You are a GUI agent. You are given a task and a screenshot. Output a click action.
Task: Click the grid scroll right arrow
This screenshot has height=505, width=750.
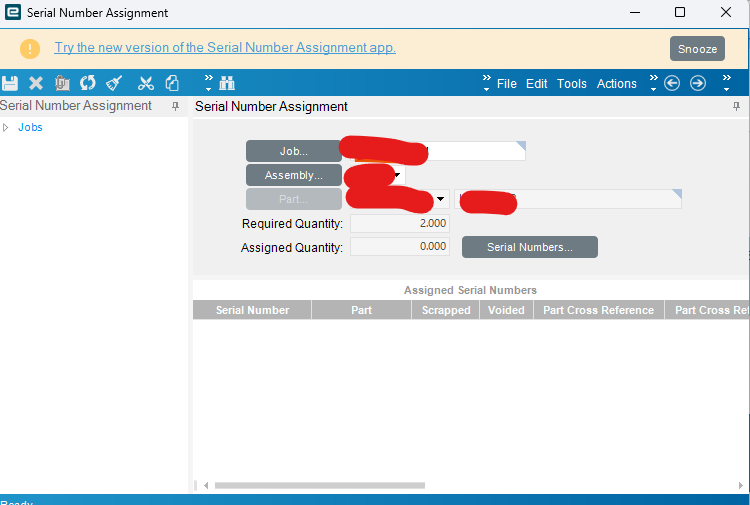740,485
